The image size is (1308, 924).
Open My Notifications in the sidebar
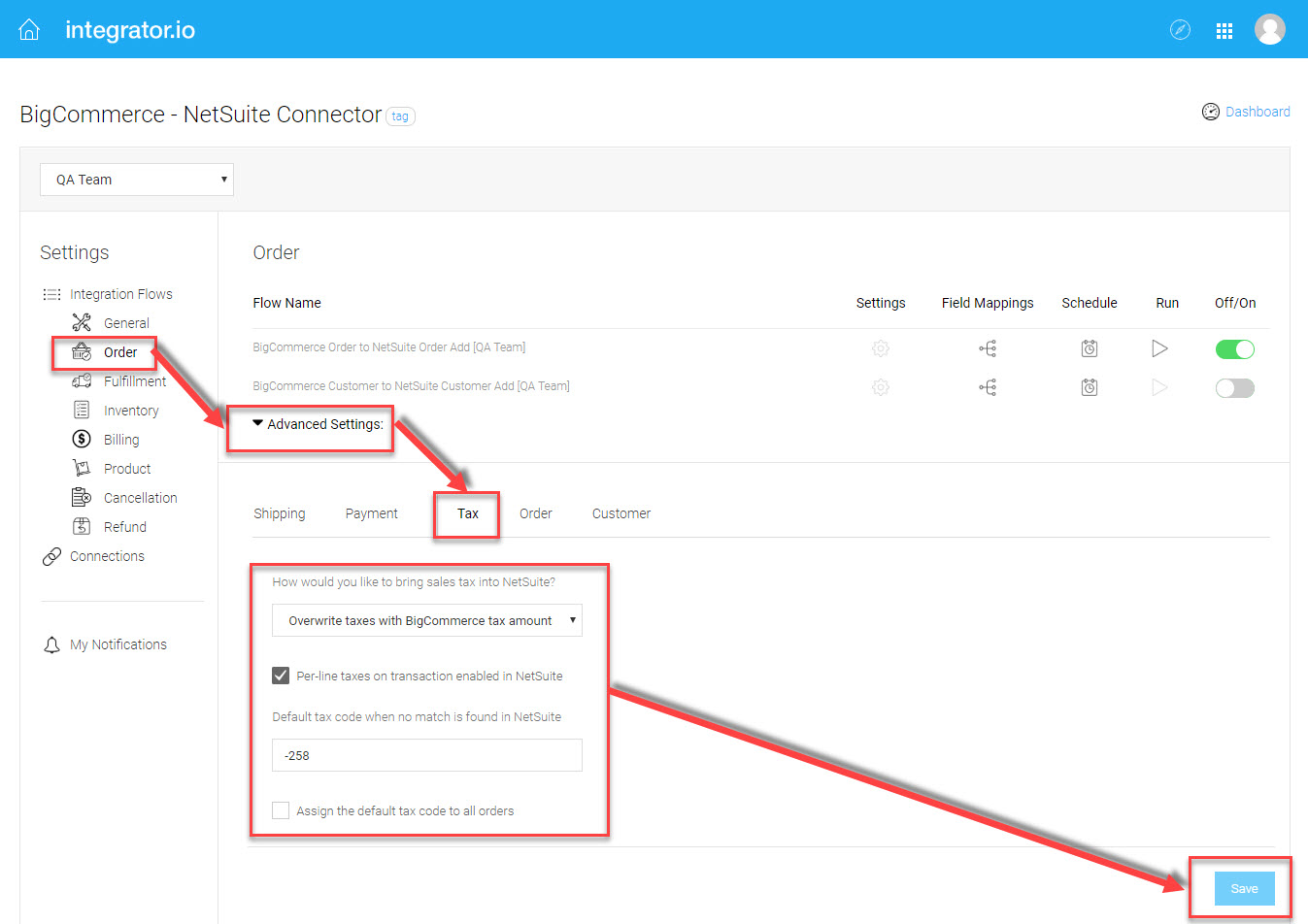point(118,644)
